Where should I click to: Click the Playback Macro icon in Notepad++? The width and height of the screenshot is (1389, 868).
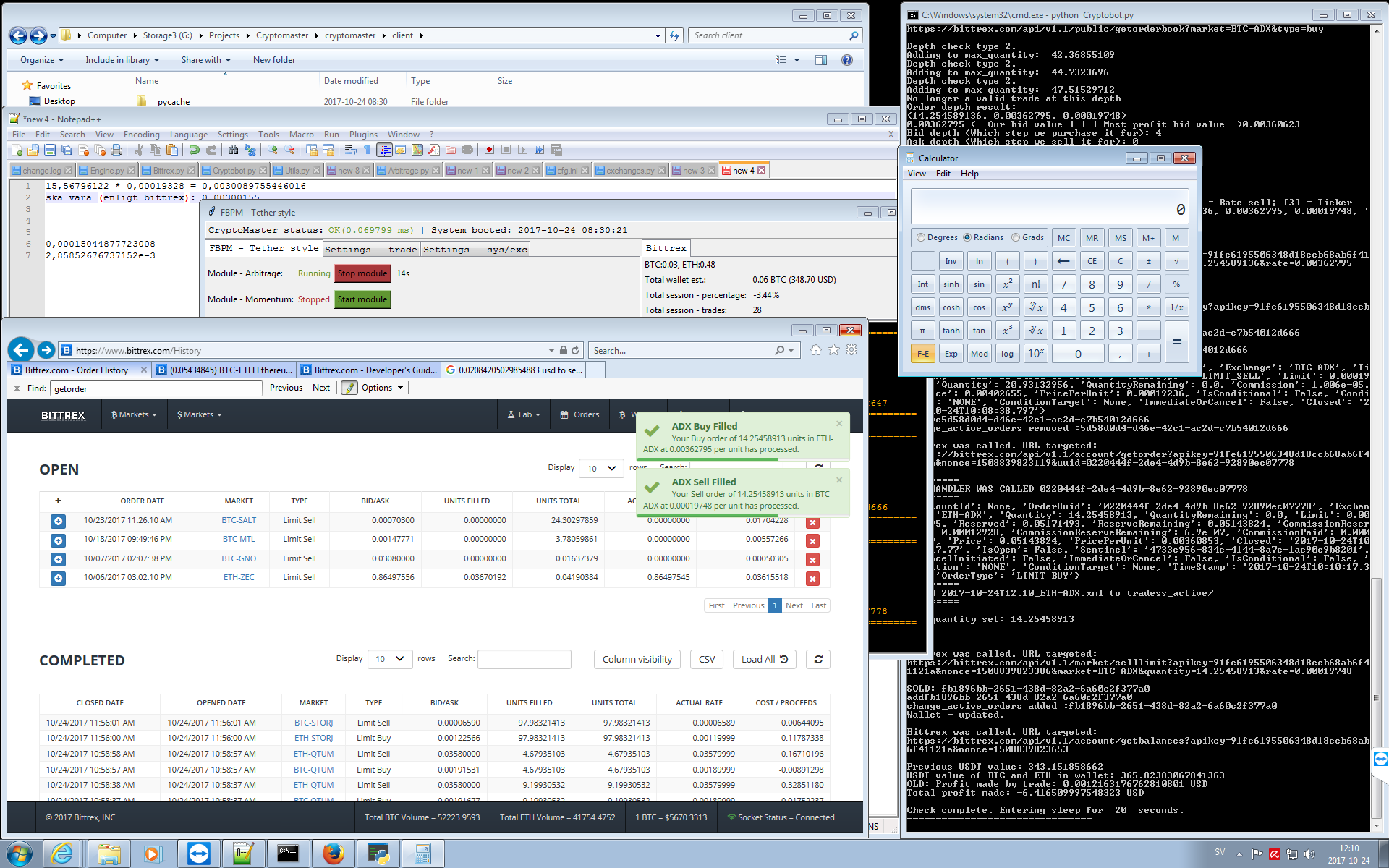point(522,150)
